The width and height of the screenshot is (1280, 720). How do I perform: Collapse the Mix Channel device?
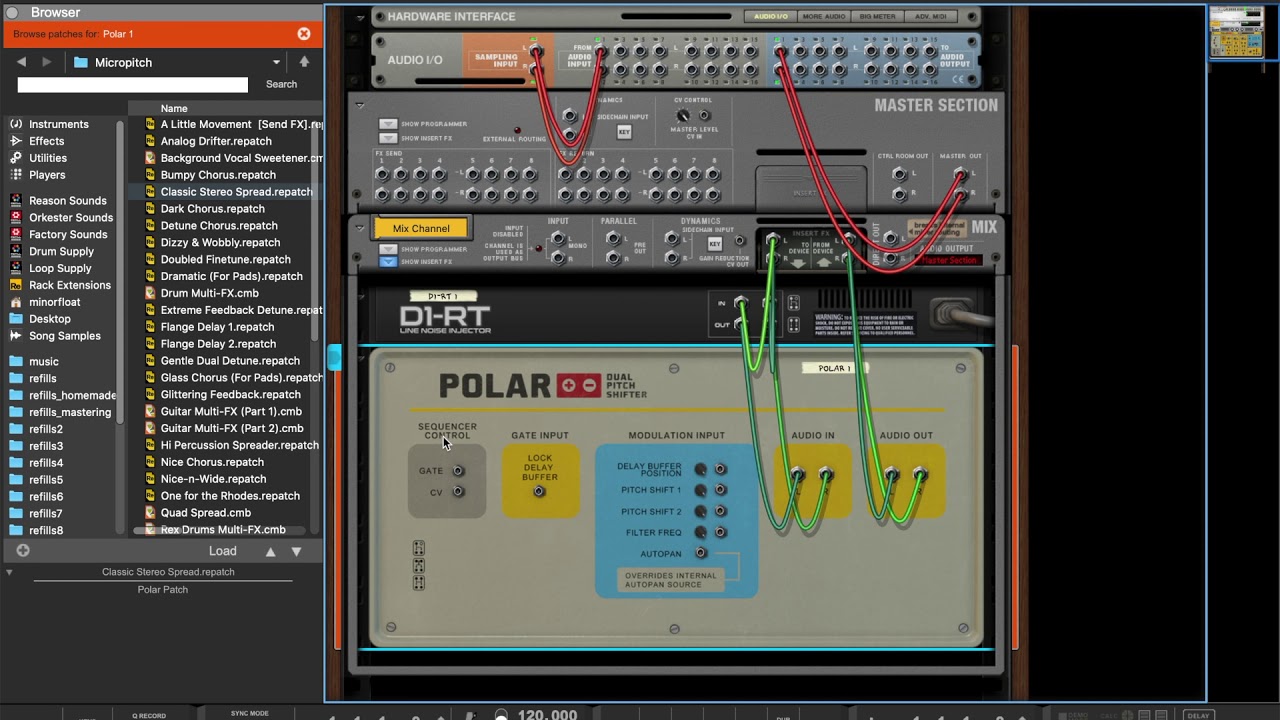pyautogui.click(x=359, y=228)
